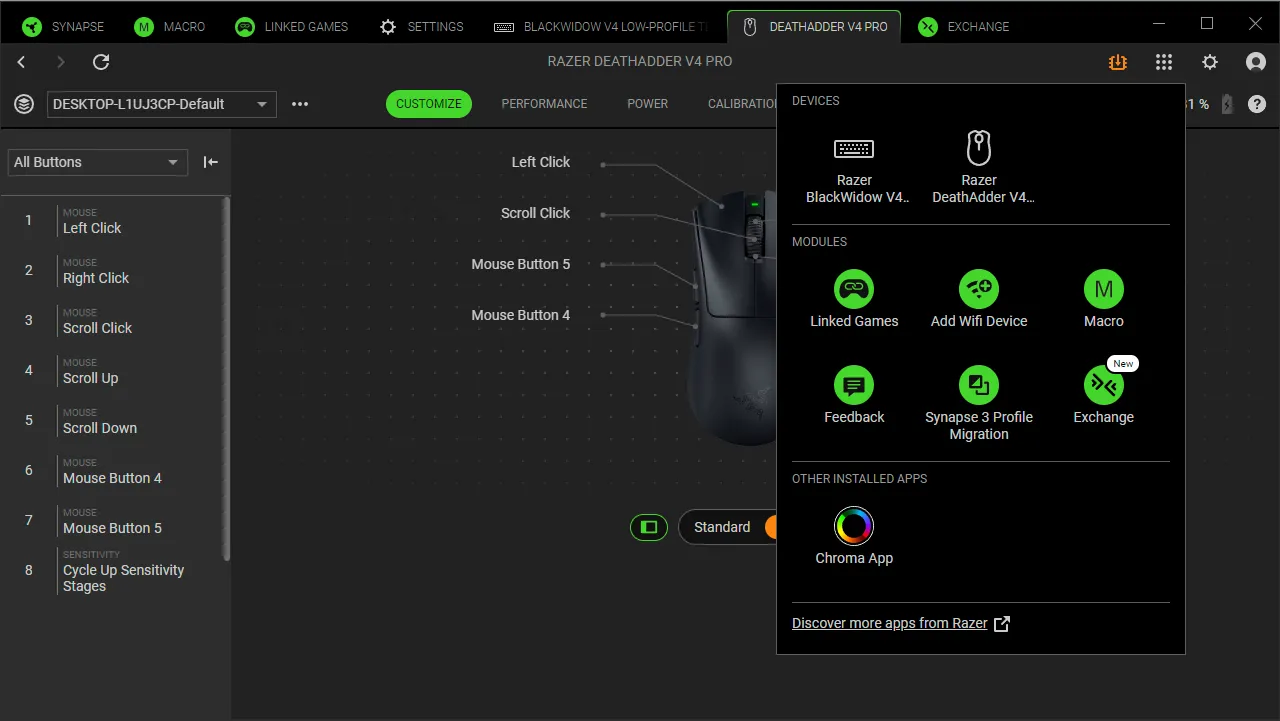Click the DeathAdder mouse image

click(732, 318)
